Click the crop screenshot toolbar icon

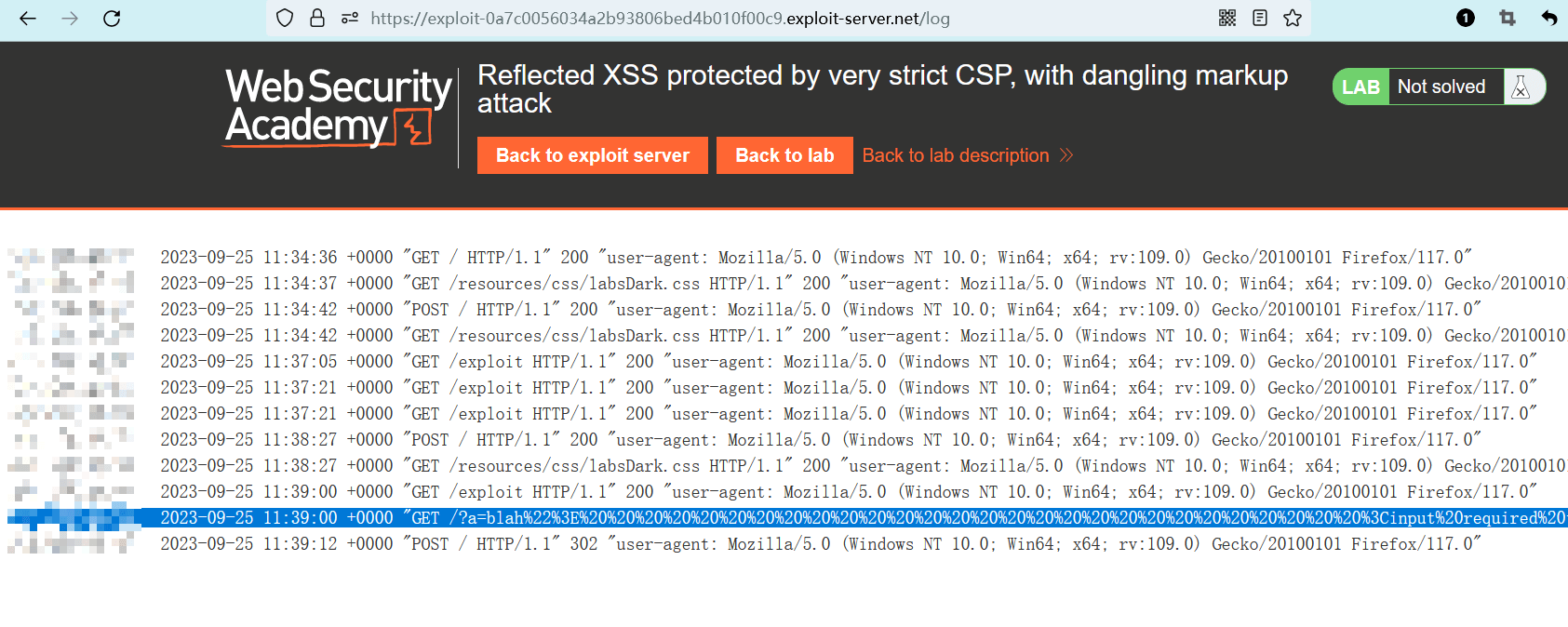(1508, 19)
